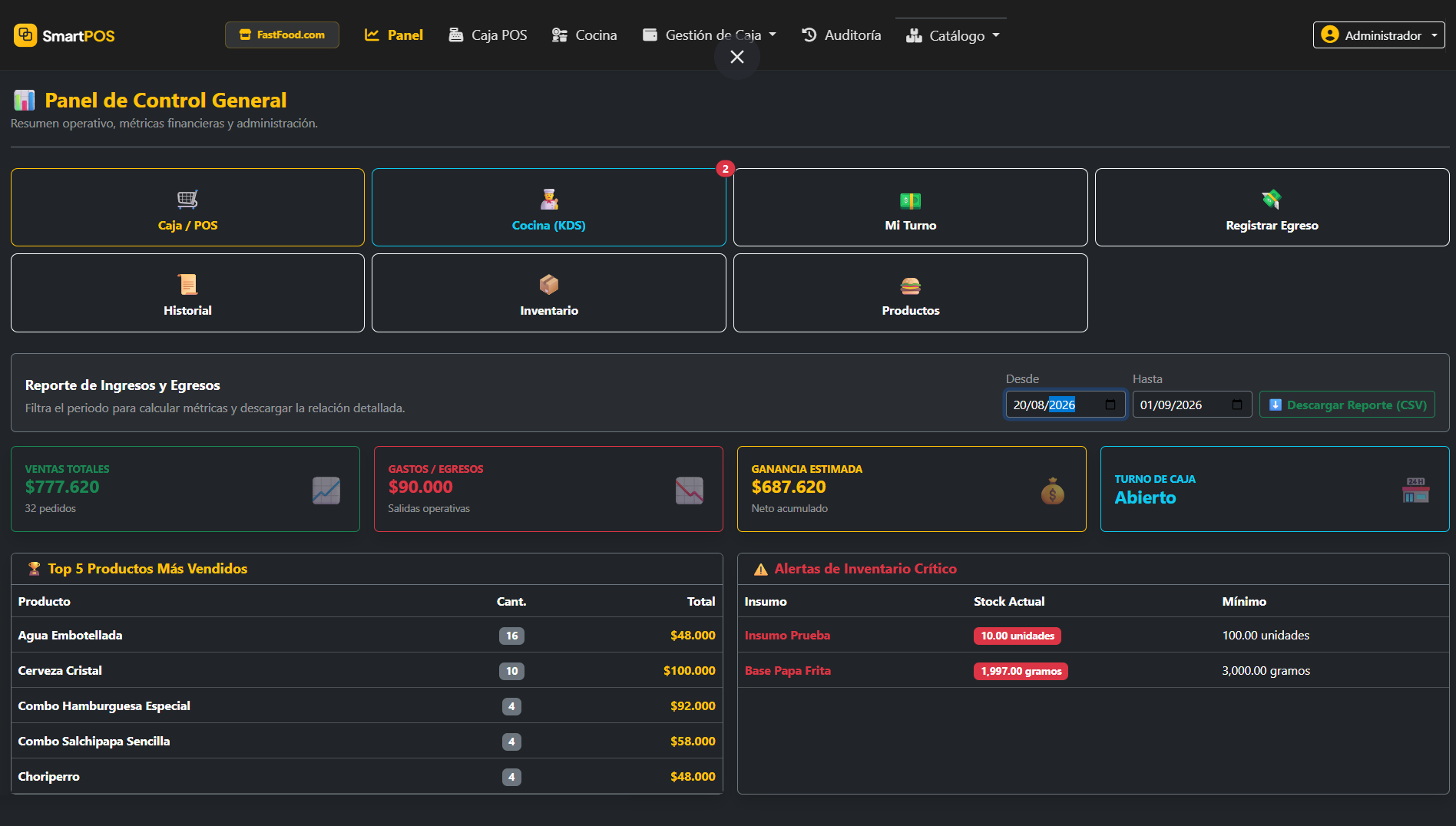The width and height of the screenshot is (1456, 826).
Task: Open the Hasta calendar picker icon
Action: [x=1237, y=405]
